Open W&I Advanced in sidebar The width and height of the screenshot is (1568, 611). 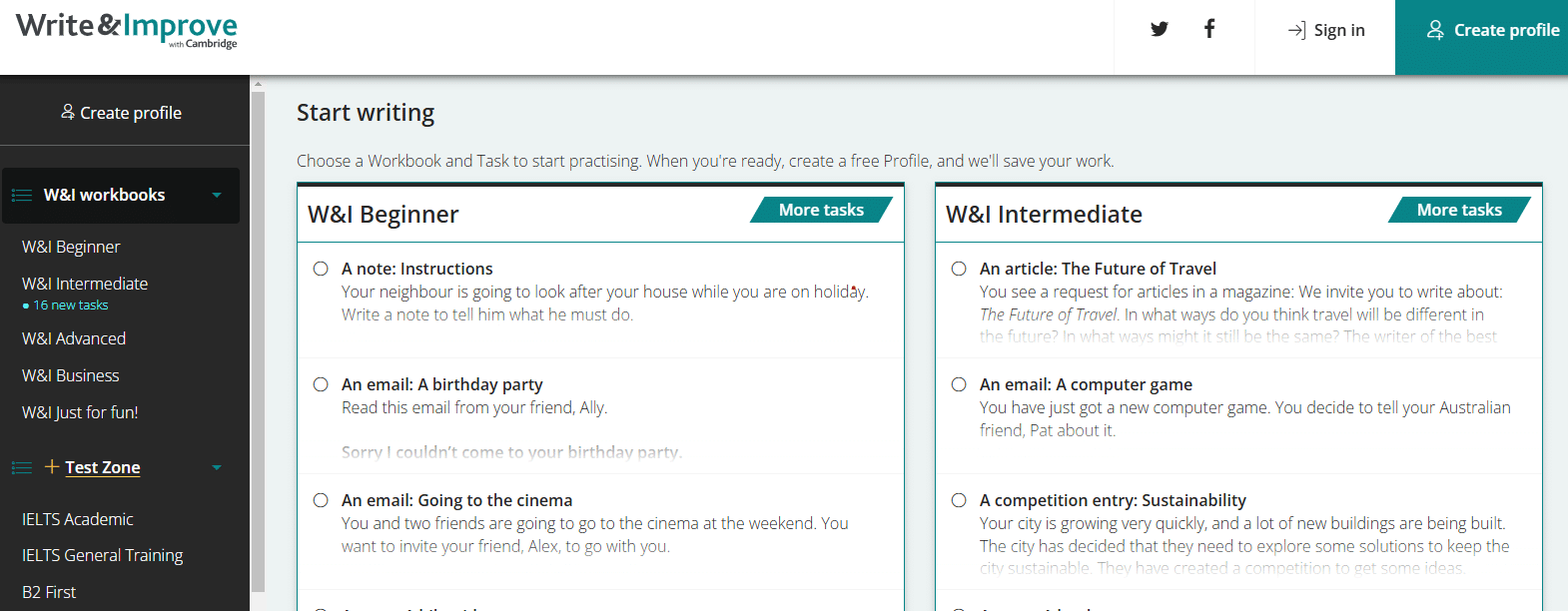click(x=74, y=338)
